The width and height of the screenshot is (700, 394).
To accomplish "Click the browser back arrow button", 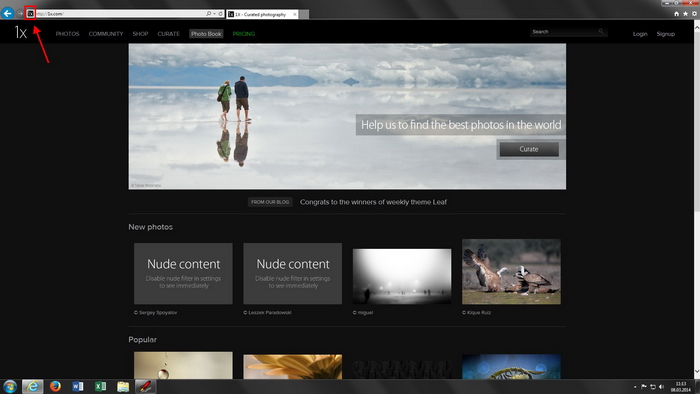I will (8, 13).
